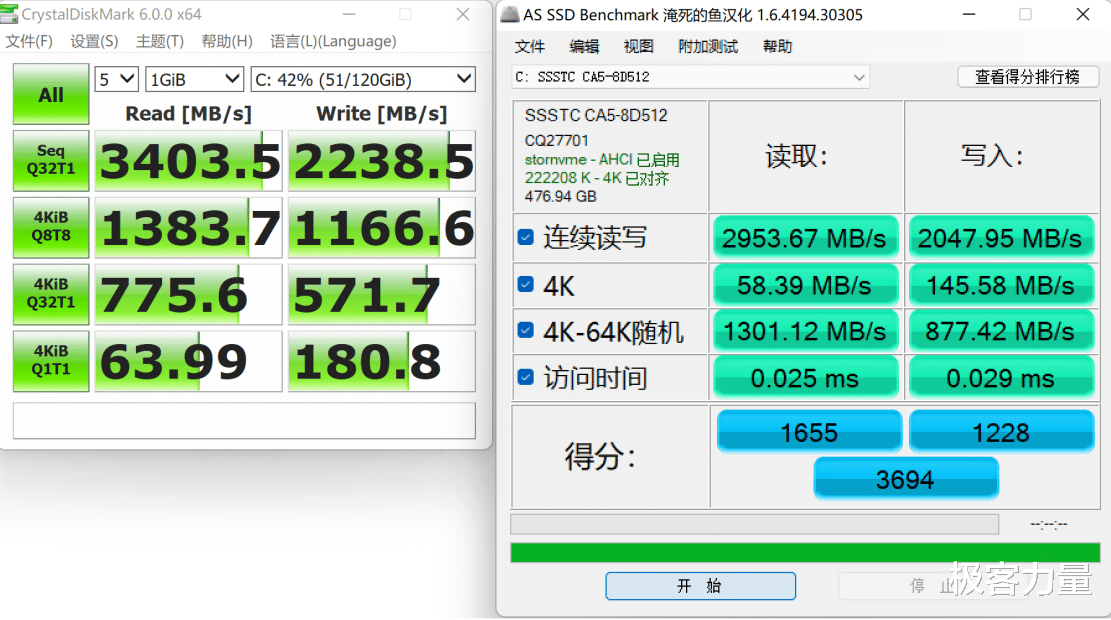The width and height of the screenshot is (1111, 620).
Task: Select the 4KiB Q1T1 write value 180.8
Action: pos(382,361)
